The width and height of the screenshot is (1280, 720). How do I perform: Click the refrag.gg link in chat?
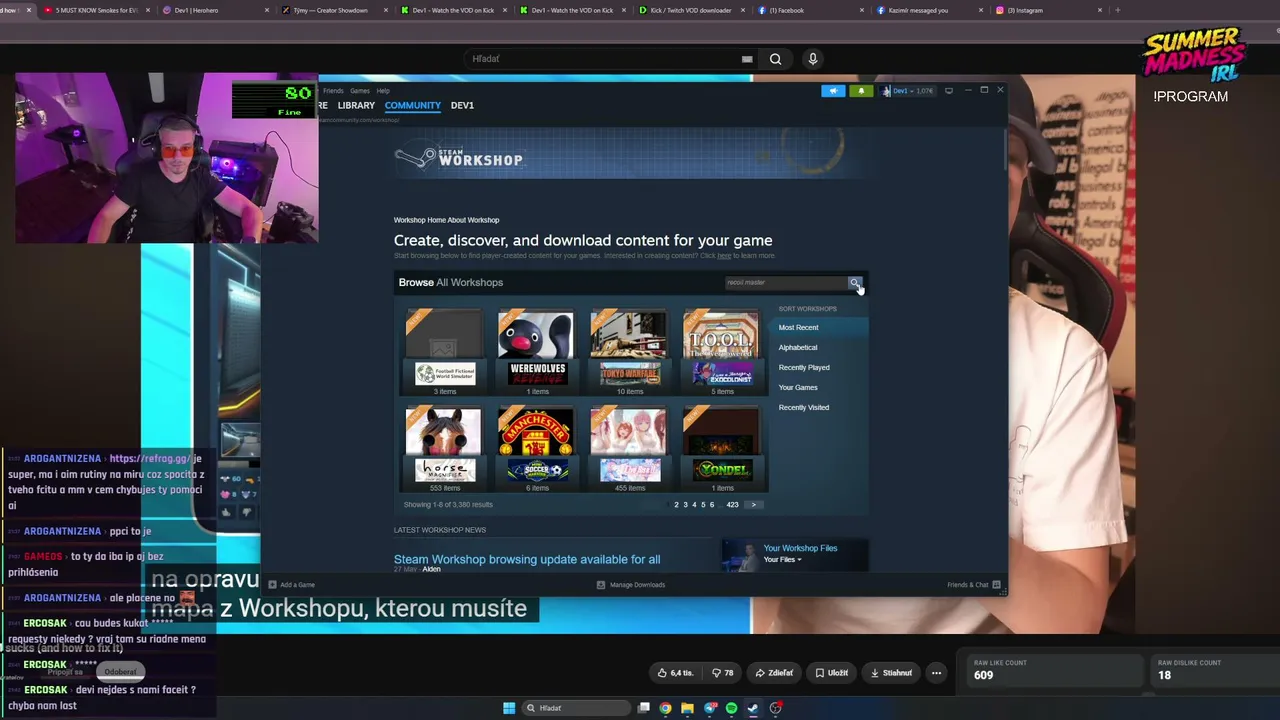[x=149, y=458]
